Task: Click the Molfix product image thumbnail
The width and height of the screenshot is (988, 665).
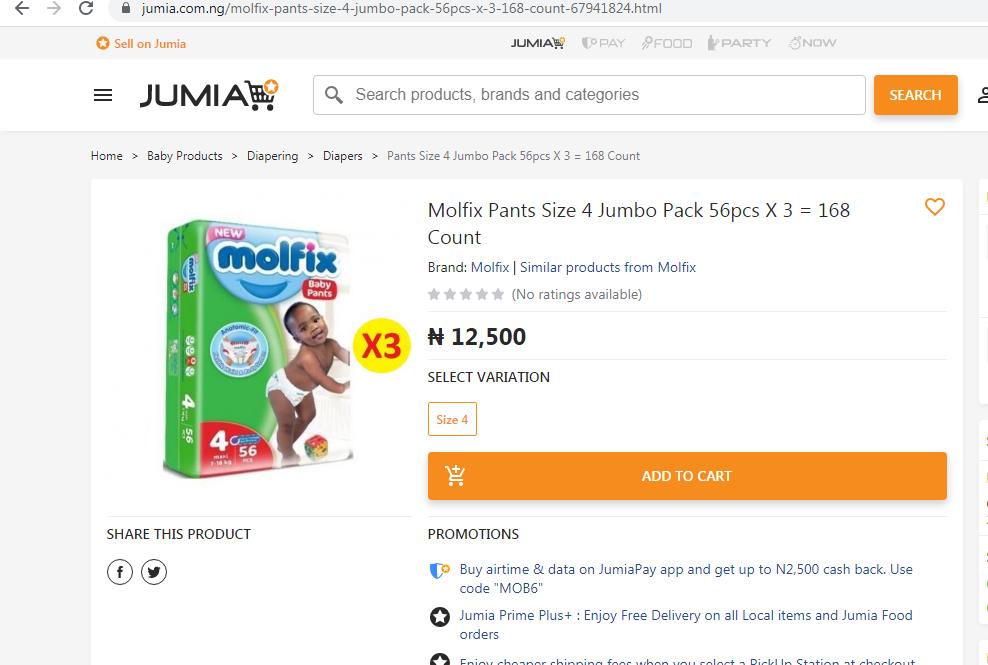Action: click(x=260, y=350)
